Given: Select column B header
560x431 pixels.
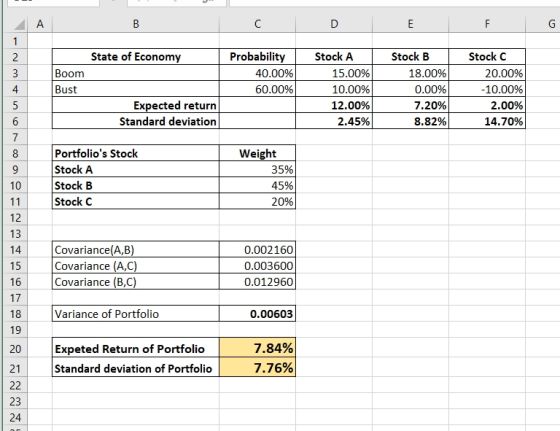Looking at the screenshot, I should (136, 24).
